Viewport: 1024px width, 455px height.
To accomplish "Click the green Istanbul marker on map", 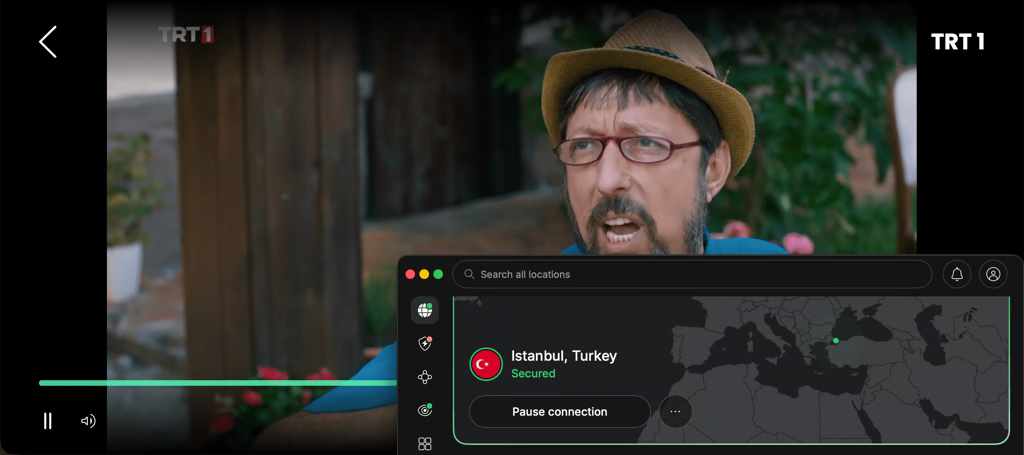I will click(835, 341).
